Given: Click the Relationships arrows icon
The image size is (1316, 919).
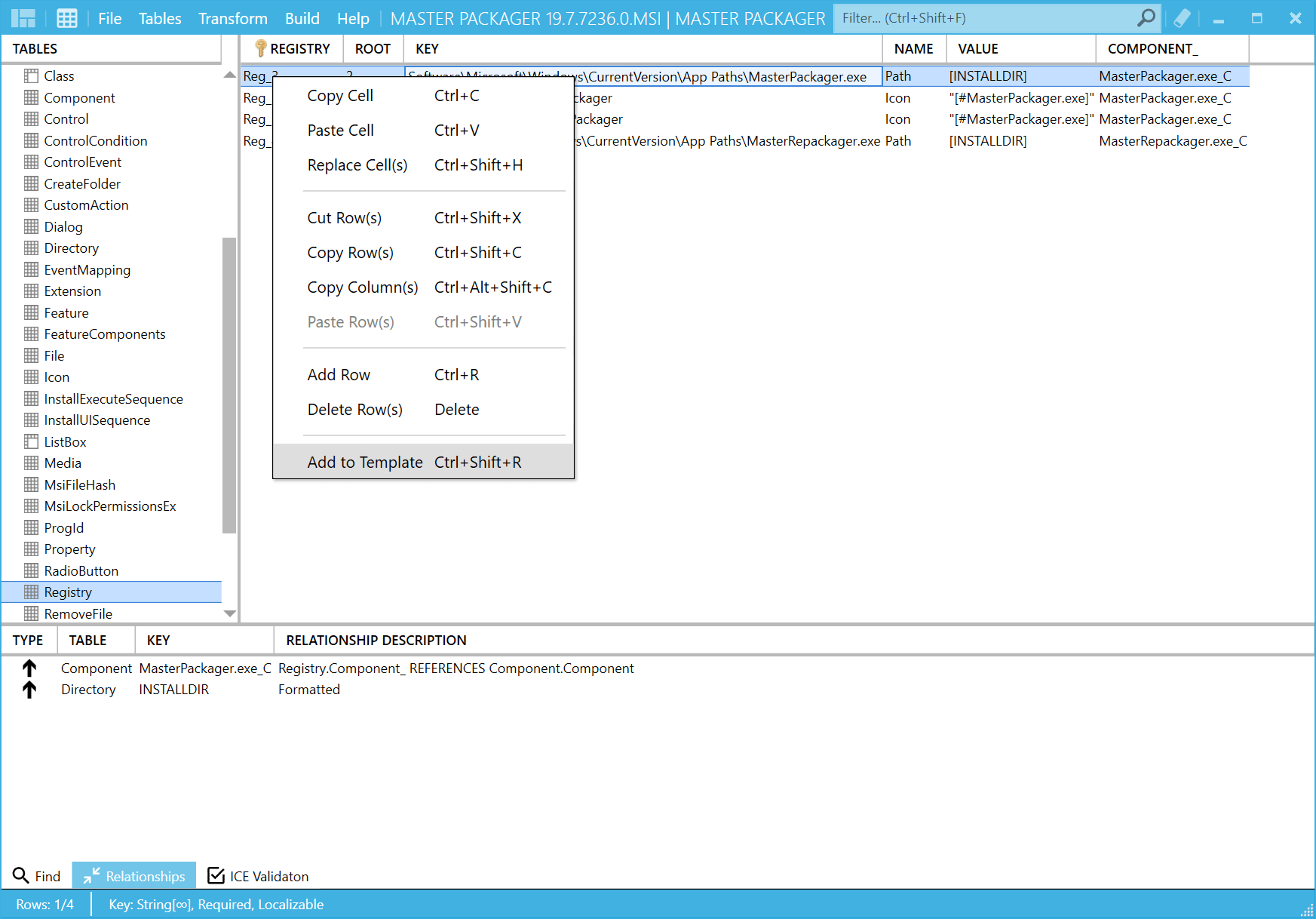Looking at the screenshot, I should pos(91,875).
